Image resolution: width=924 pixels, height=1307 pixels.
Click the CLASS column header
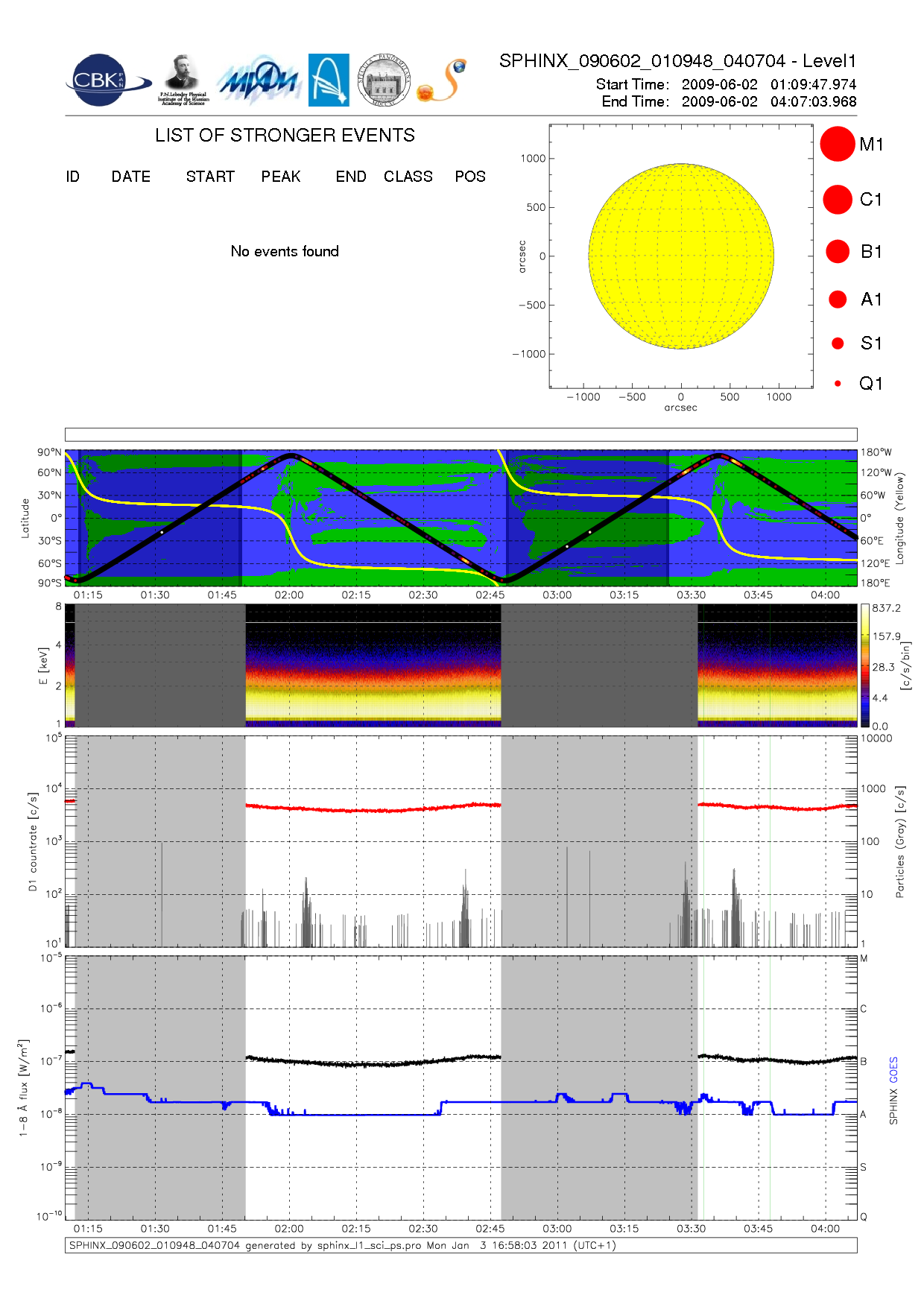[x=408, y=177]
